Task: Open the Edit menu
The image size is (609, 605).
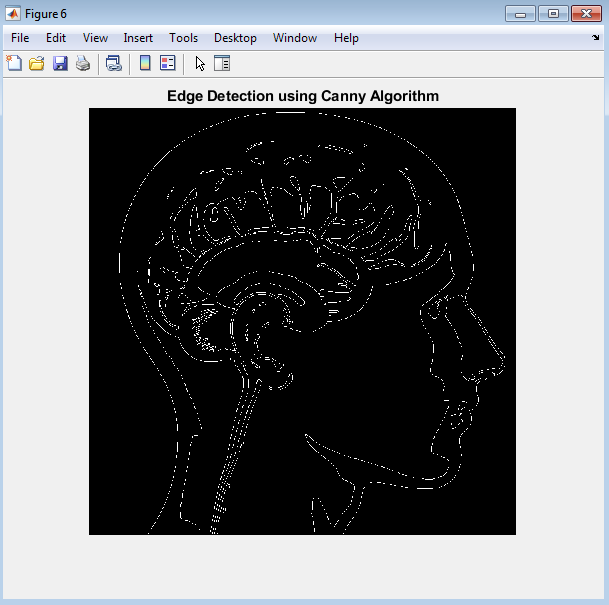Action: (56, 38)
